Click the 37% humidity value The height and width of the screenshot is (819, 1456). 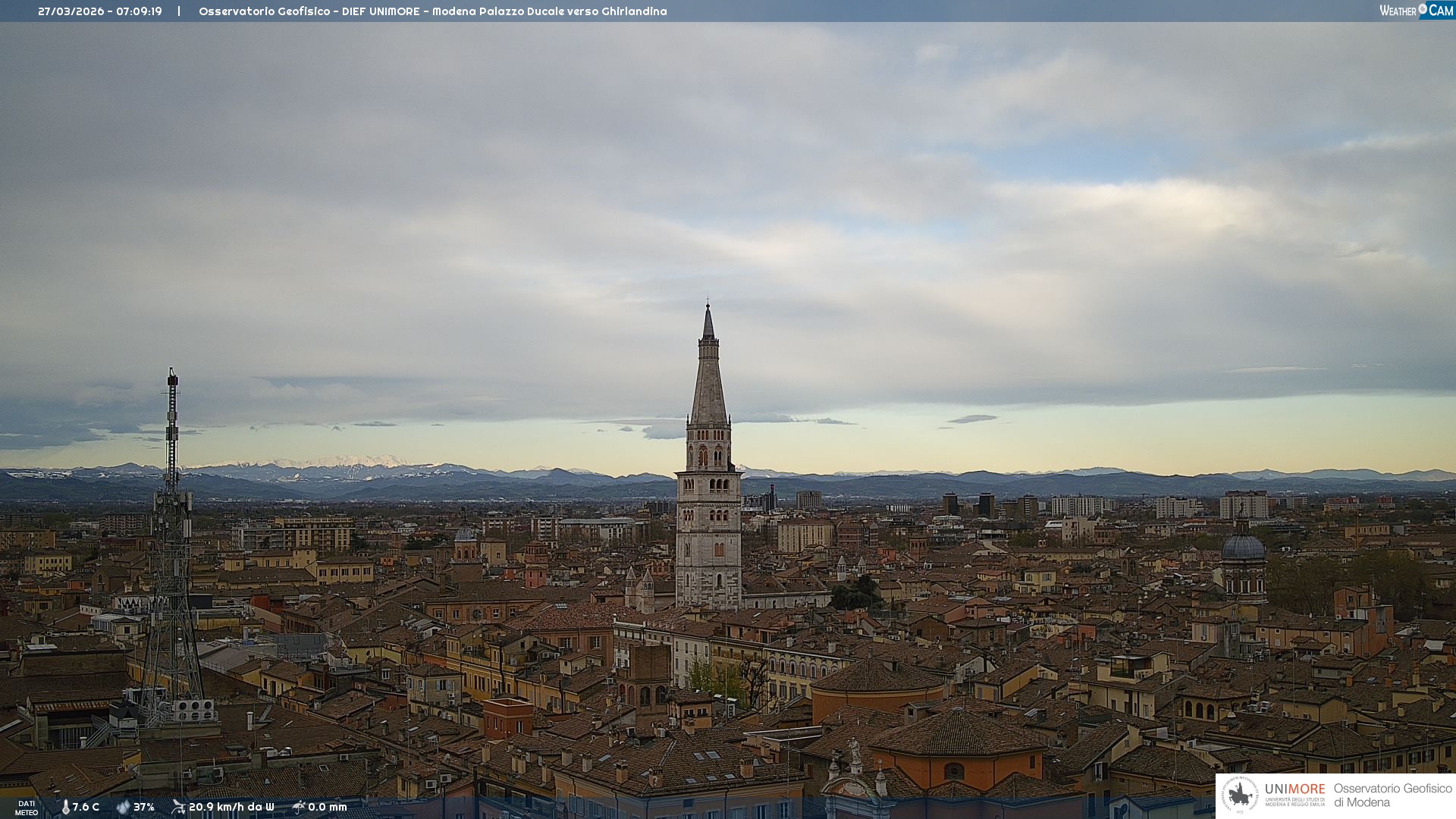[144, 807]
